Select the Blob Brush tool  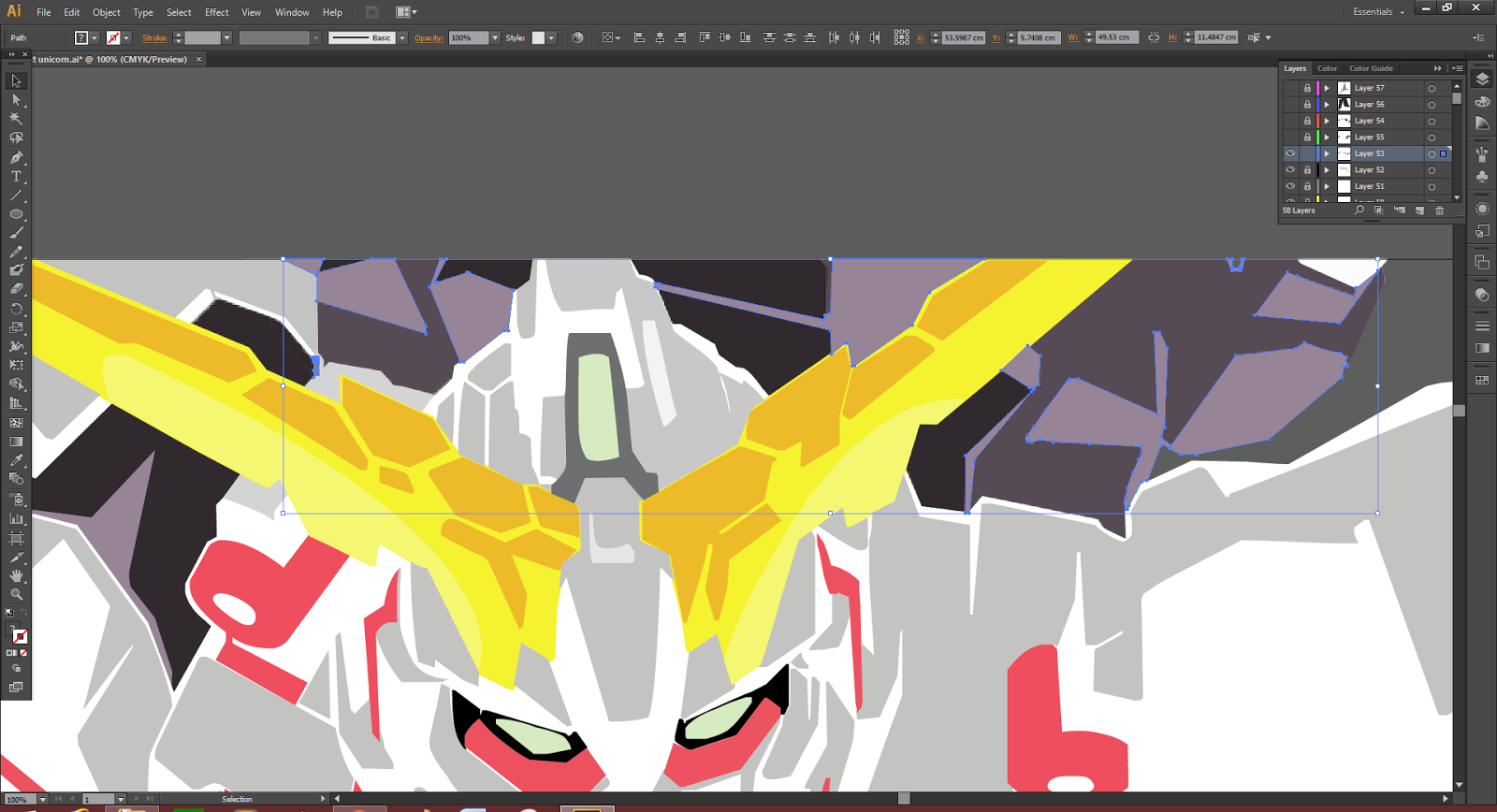pos(16,270)
